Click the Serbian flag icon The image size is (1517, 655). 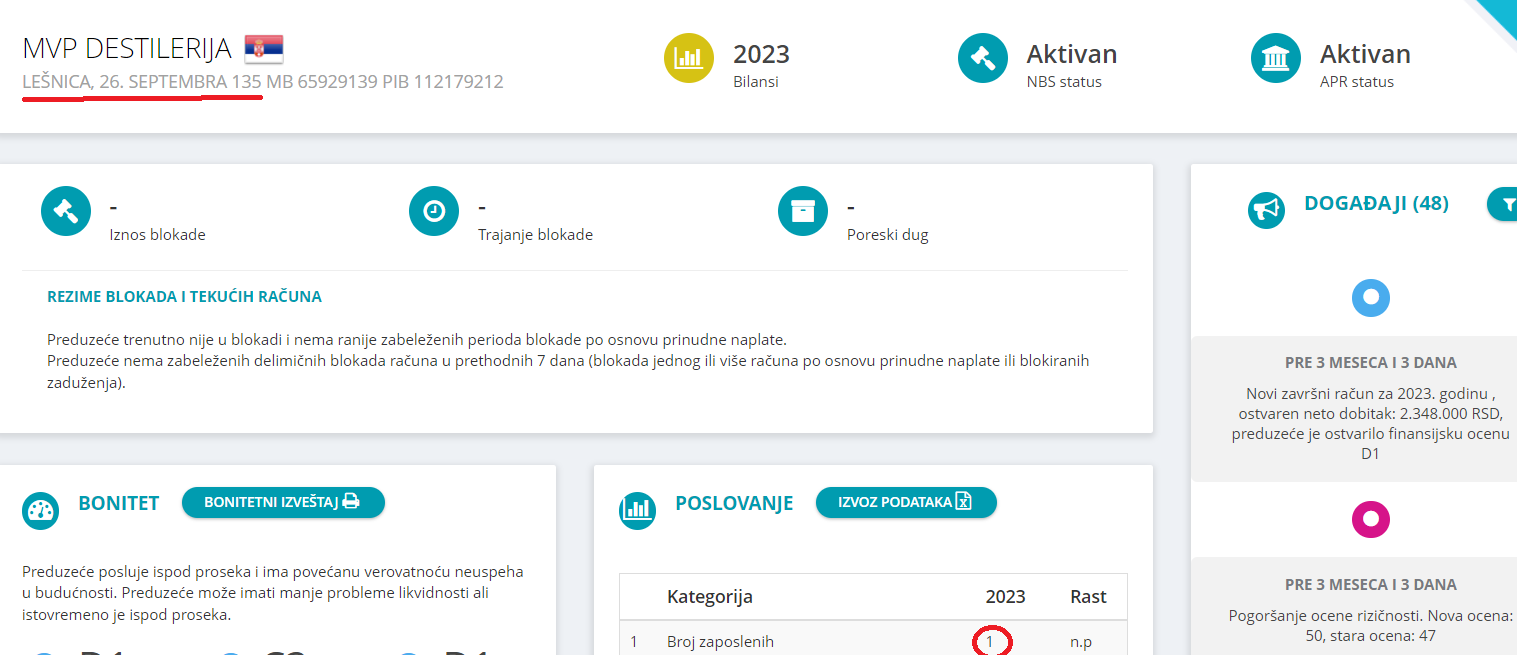click(x=264, y=48)
